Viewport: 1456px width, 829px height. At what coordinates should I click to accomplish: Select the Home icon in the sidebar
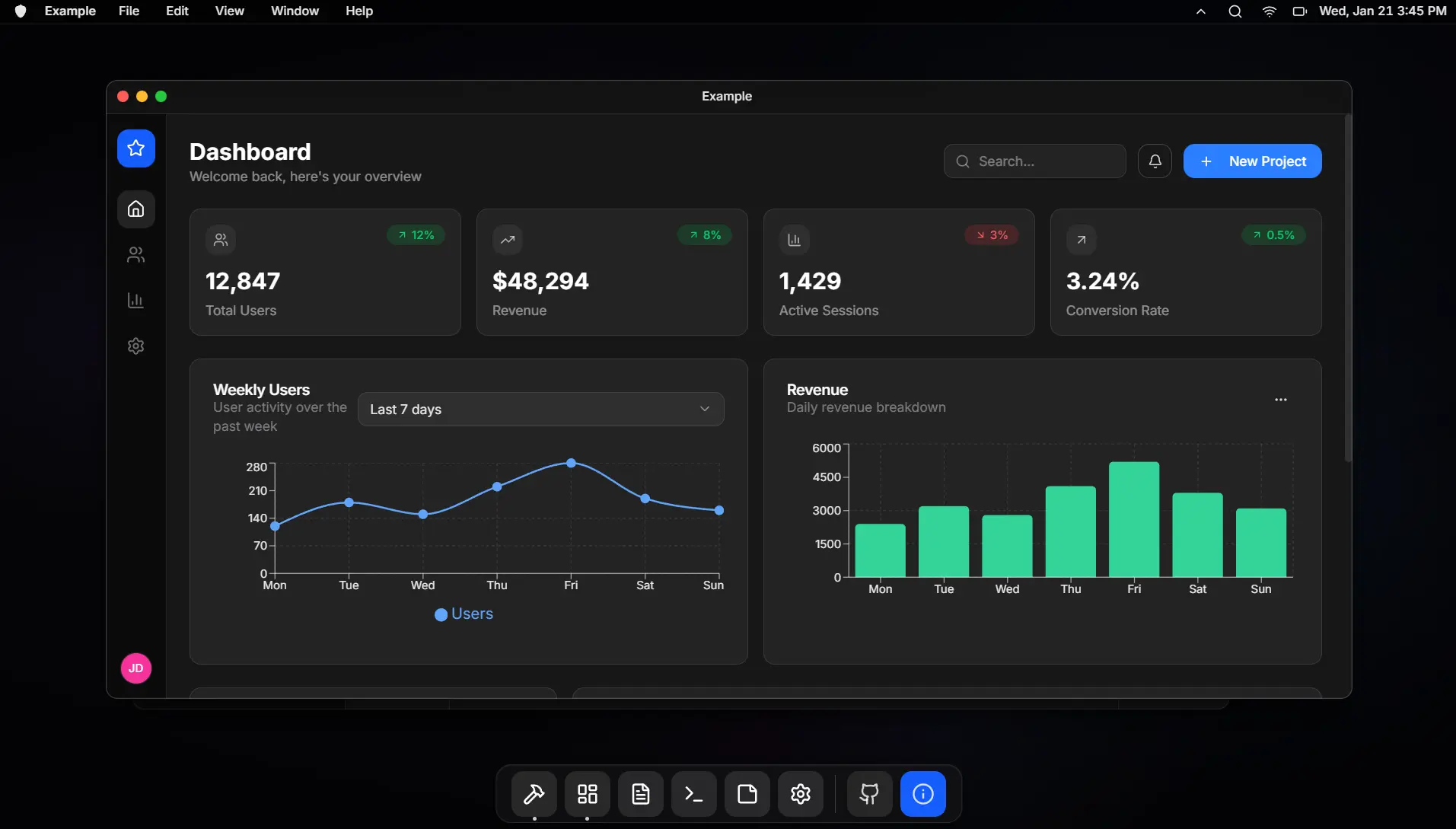coord(135,209)
